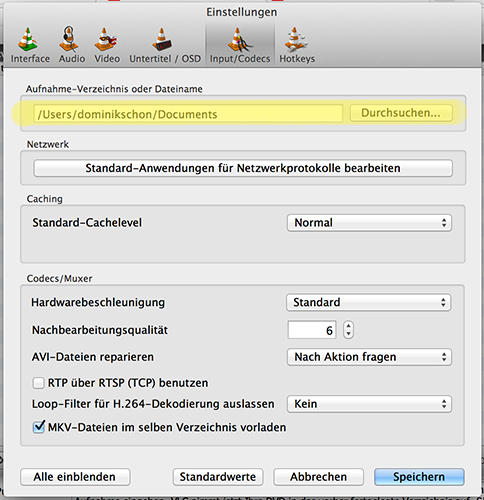Image resolution: width=484 pixels, height=500 pixels.
Task: Open the Interface settings cone icon
Action: pos(28,40)
